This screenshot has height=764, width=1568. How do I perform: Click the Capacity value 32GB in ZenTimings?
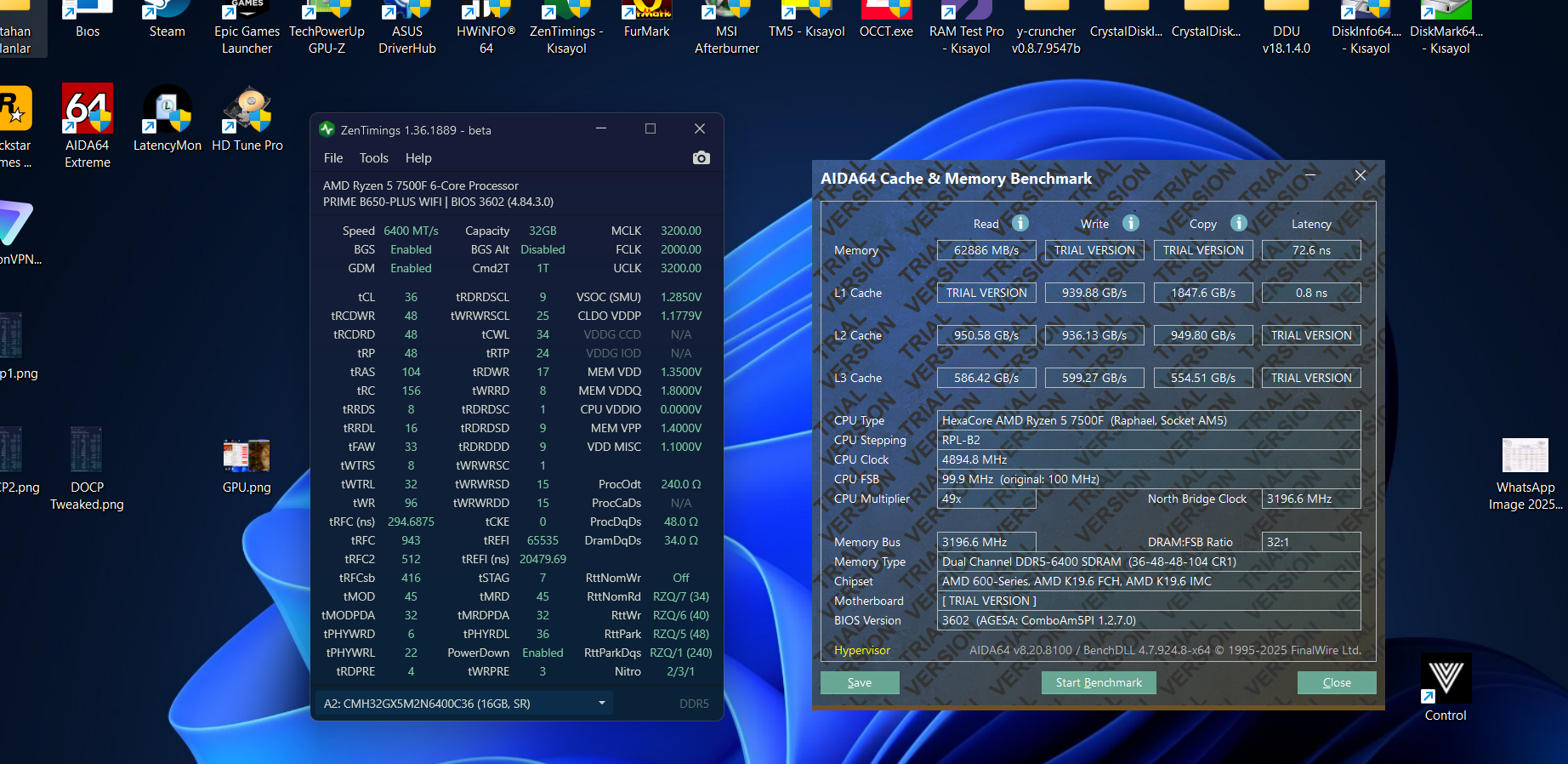543,231
